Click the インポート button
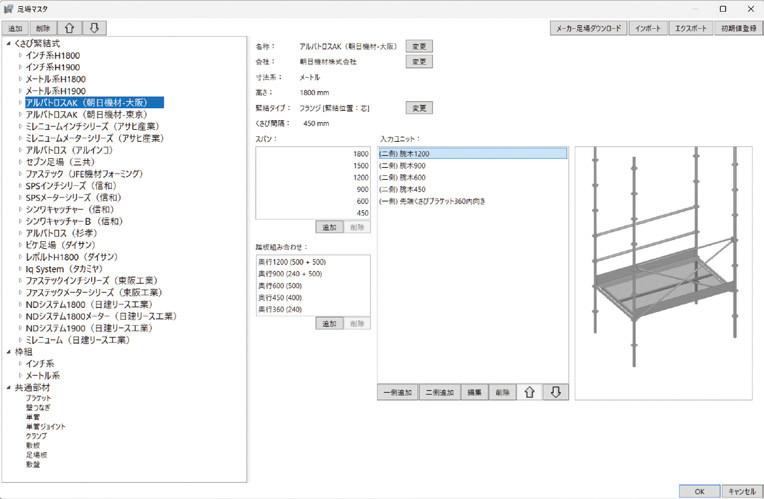 [x=648, y=28]
